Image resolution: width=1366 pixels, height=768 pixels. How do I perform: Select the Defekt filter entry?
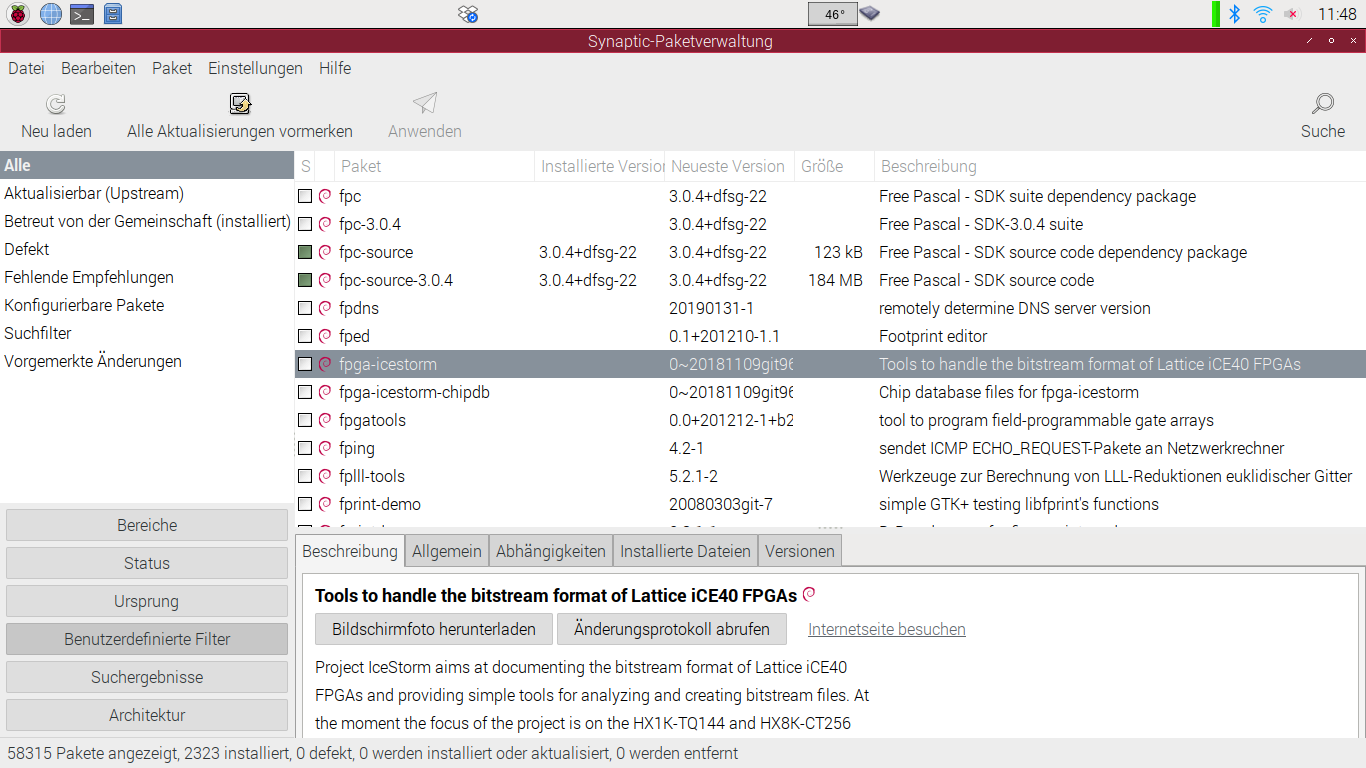click(27, 249)
